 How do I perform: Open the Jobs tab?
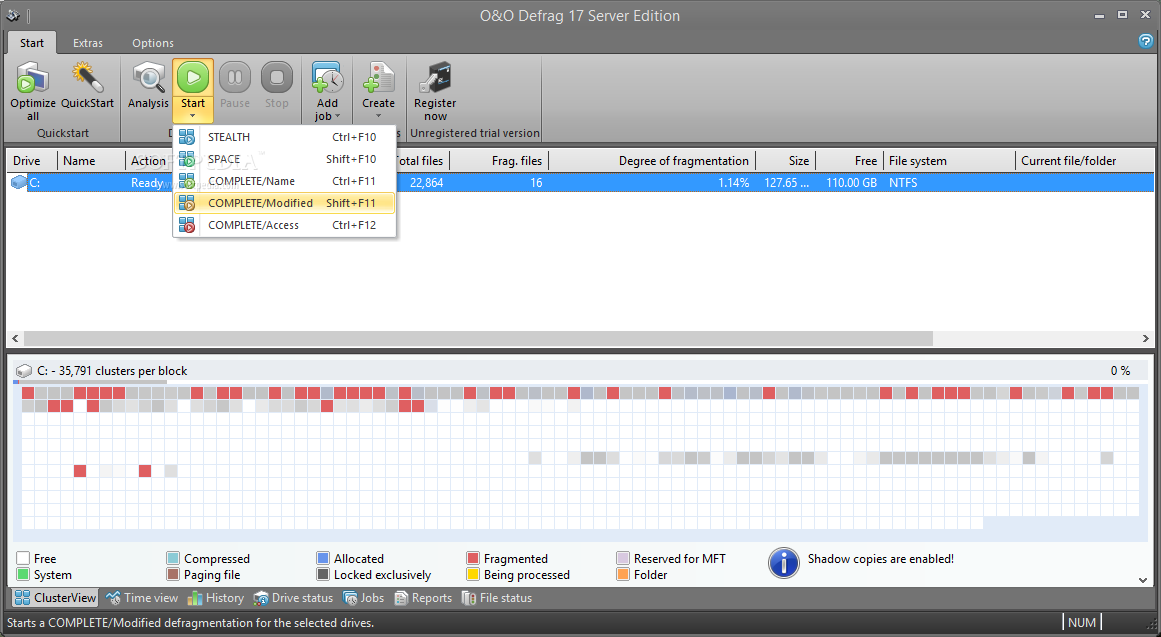pos(363,598)
